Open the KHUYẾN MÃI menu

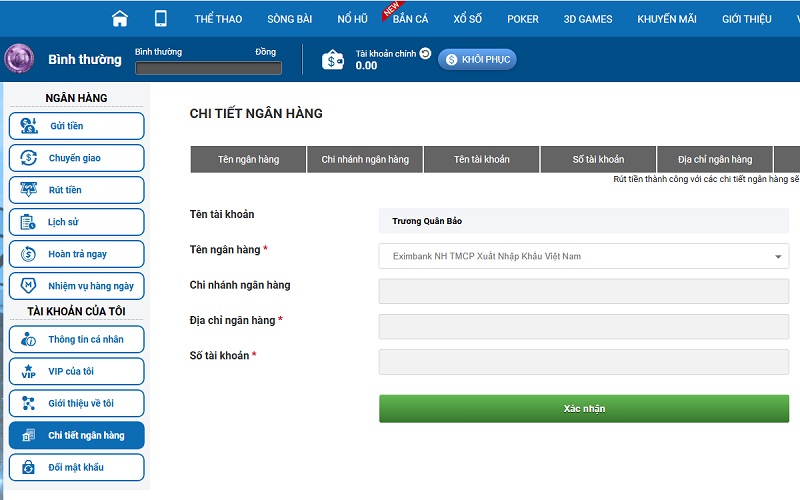tap(666, 19)
